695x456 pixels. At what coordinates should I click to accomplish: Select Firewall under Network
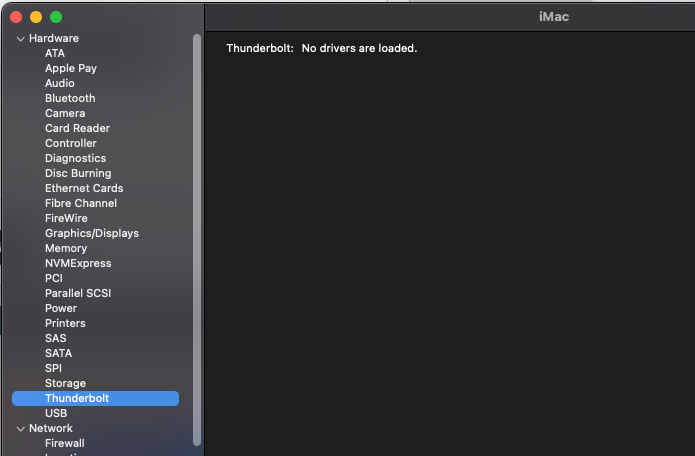coord(65,444)
